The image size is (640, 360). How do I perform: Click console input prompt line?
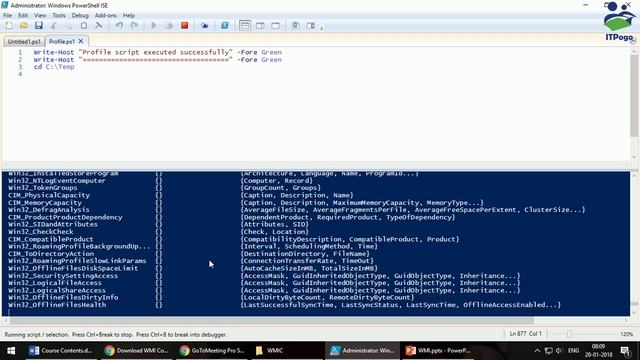coord(316,312)
